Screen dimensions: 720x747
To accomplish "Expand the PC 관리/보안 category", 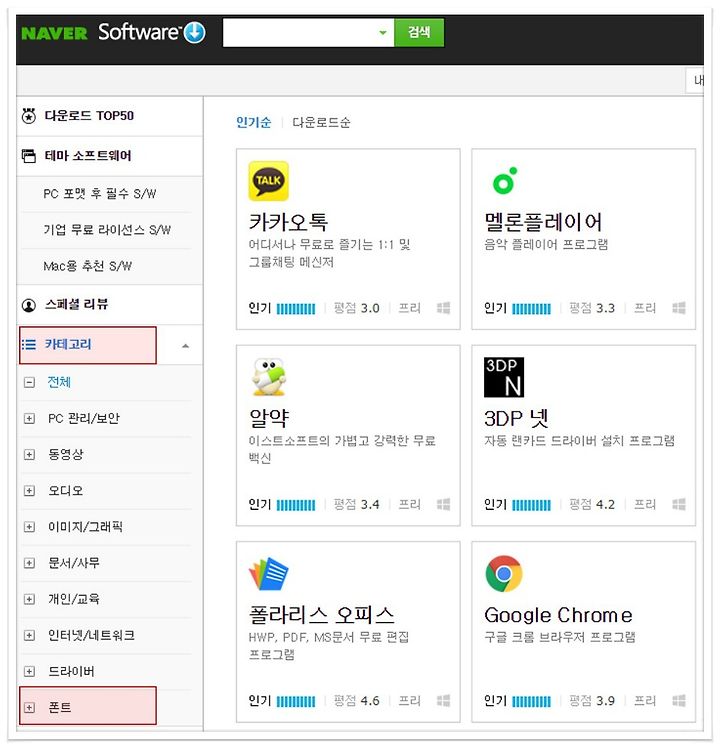I will tap(29, 418).
